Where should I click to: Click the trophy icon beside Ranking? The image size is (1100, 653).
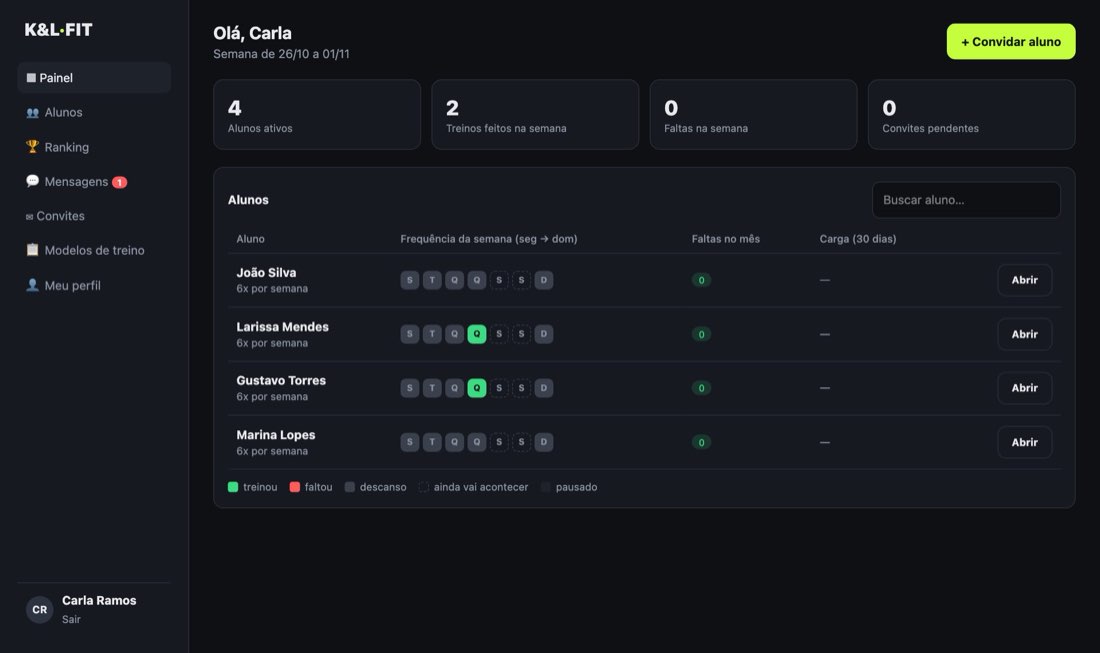[32, 147]
